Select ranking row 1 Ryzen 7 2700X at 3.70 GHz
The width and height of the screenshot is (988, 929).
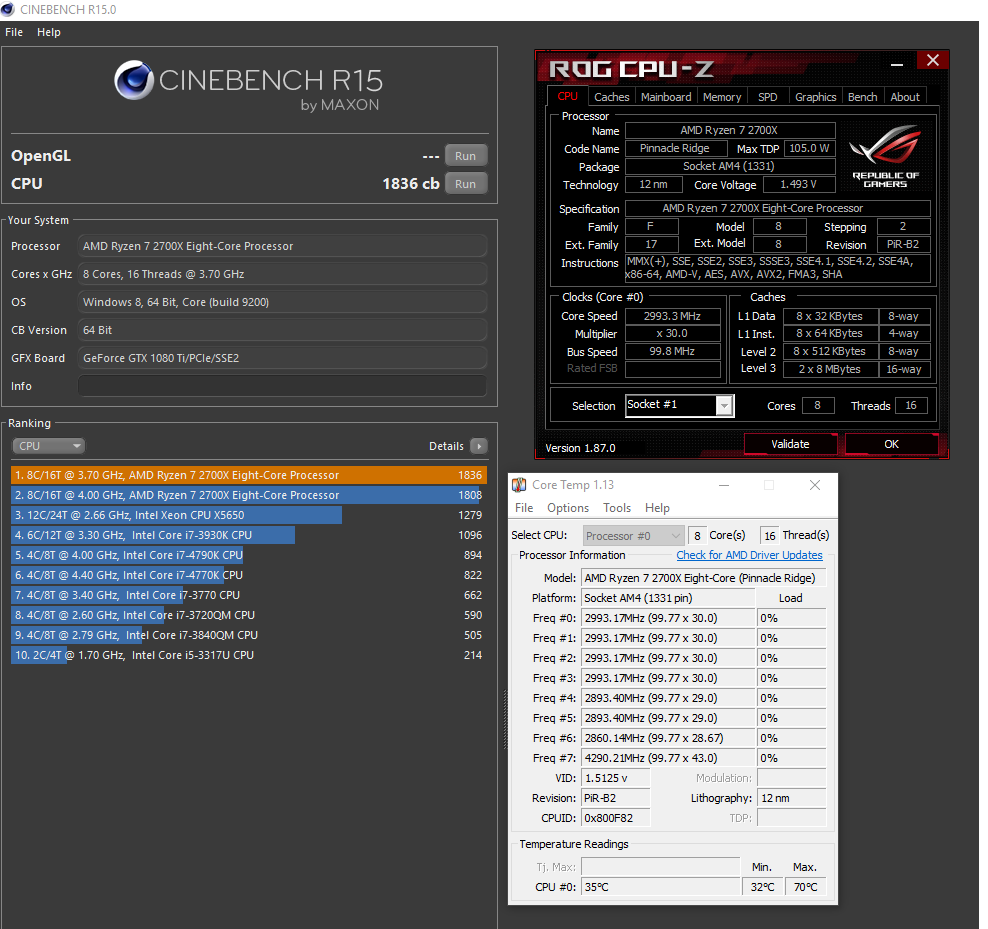[249, 475]
